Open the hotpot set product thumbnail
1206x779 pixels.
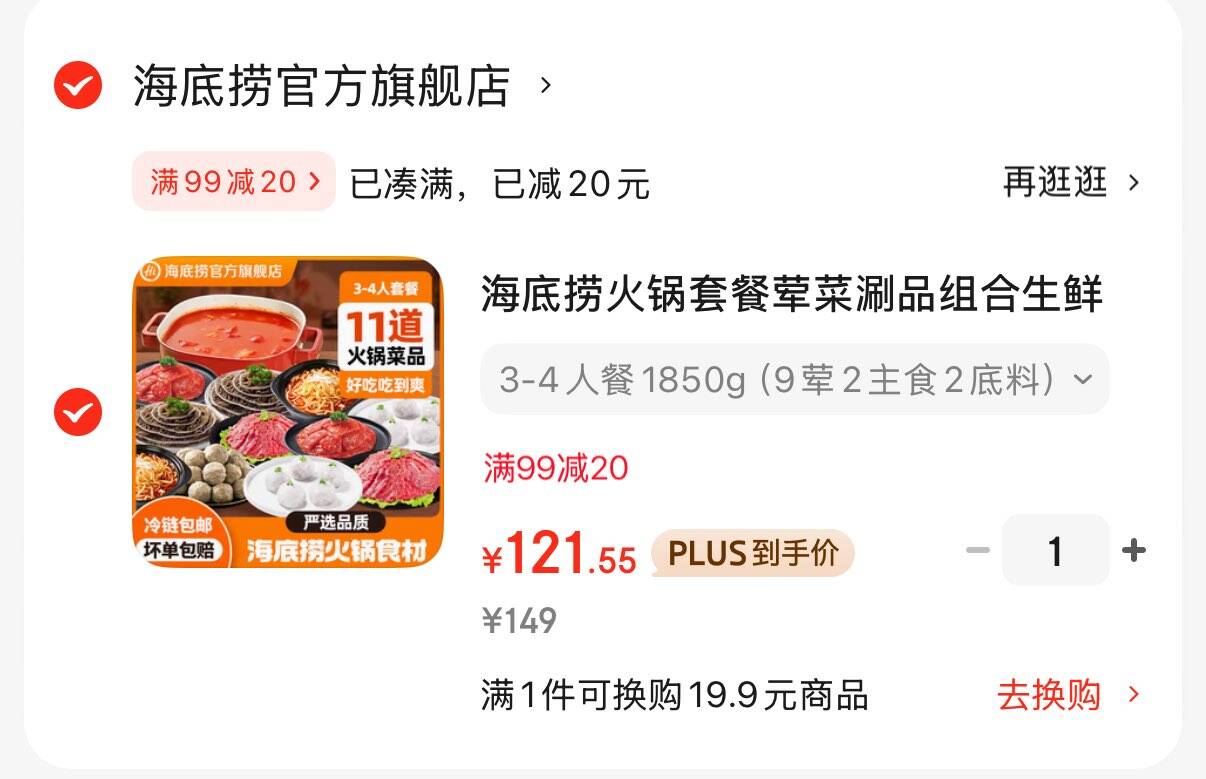coord(288,412)
